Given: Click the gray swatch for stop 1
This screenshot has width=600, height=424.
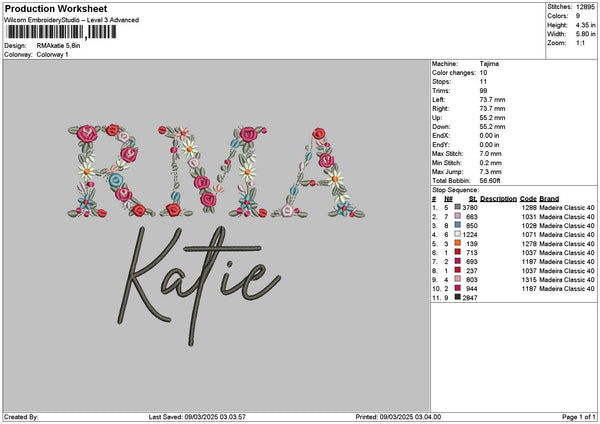Looking at the screenshot, I should click(x=458, y=207).
